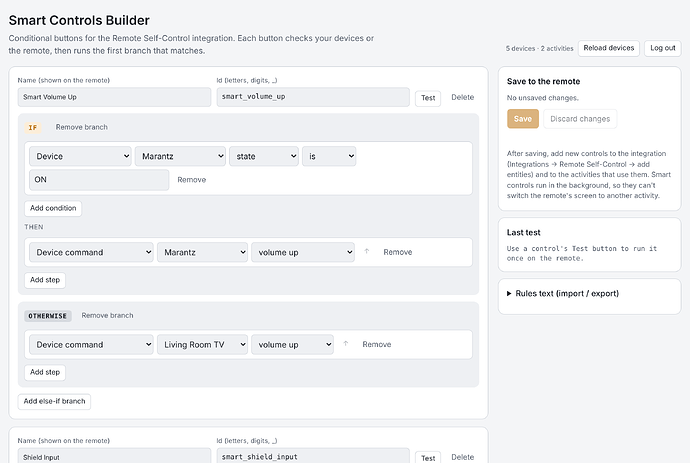
Task: Click the Reload devices button
Action: pyautogui.click(x=609, y=48)
